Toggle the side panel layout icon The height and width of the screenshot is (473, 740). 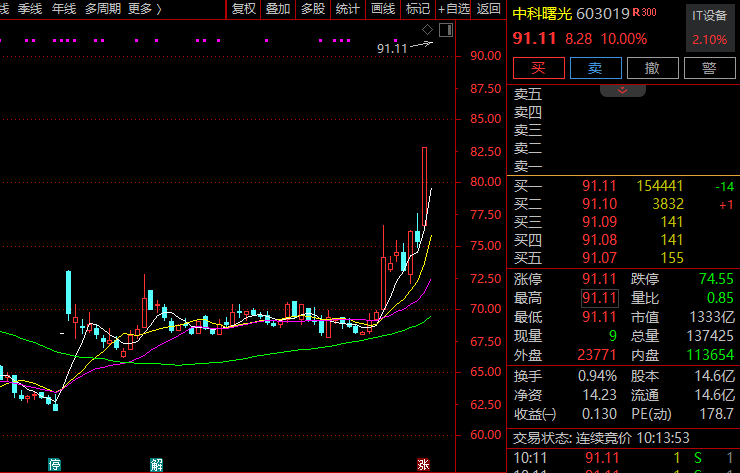pos(446,30)
